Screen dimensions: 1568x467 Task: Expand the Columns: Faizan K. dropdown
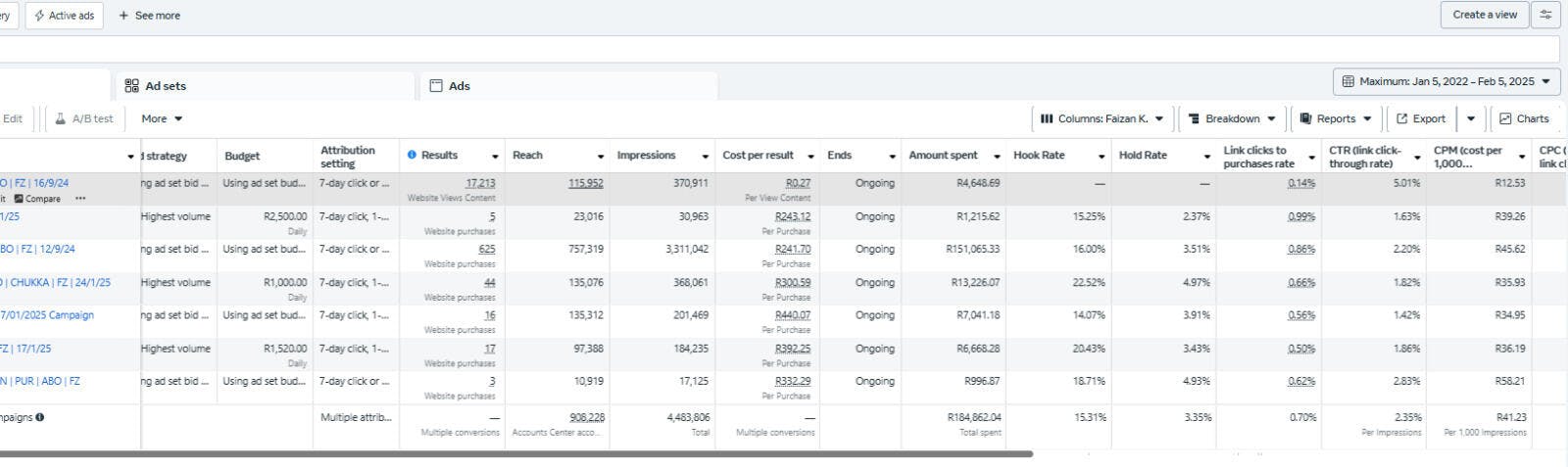pyautogui.click(x=1102, y=118)
